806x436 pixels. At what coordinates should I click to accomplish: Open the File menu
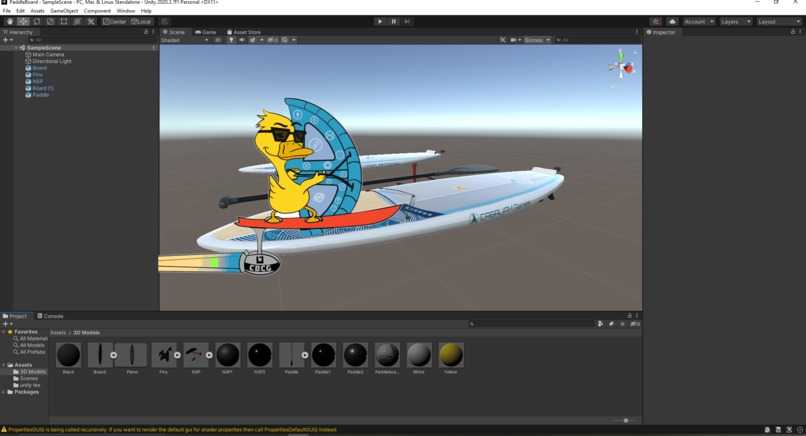point(7,11)
